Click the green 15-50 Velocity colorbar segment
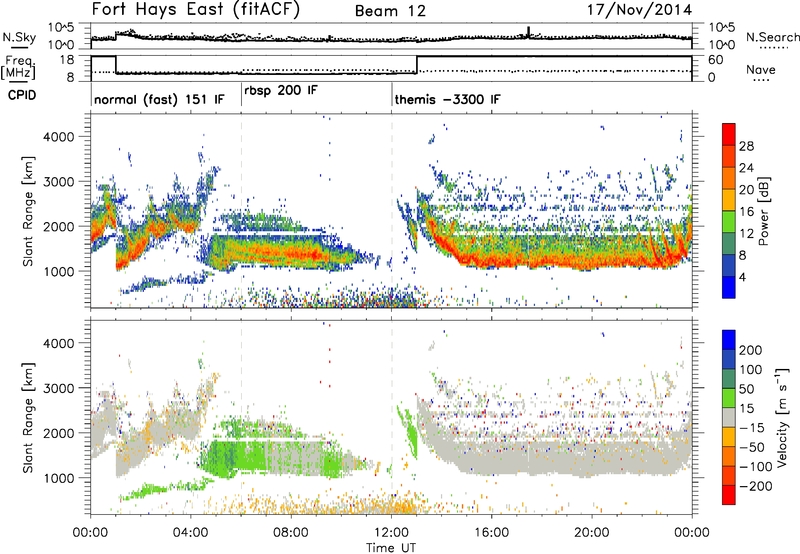Screen dimensions: 800x554 click(729, 398)
